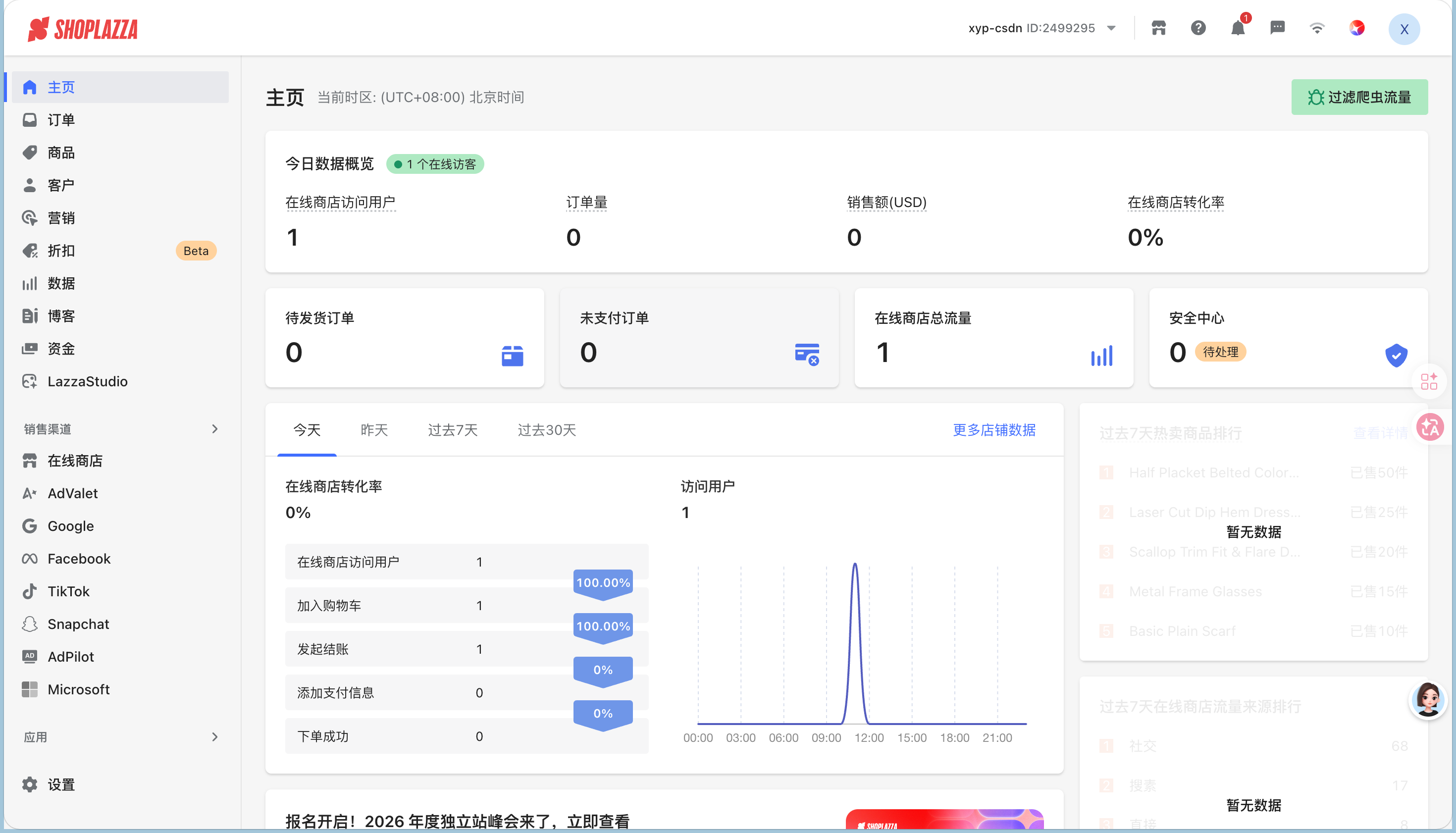Click the Shoplazza logo
Viewport: 1456px width, 833px height.
click(x=83, y=29)
